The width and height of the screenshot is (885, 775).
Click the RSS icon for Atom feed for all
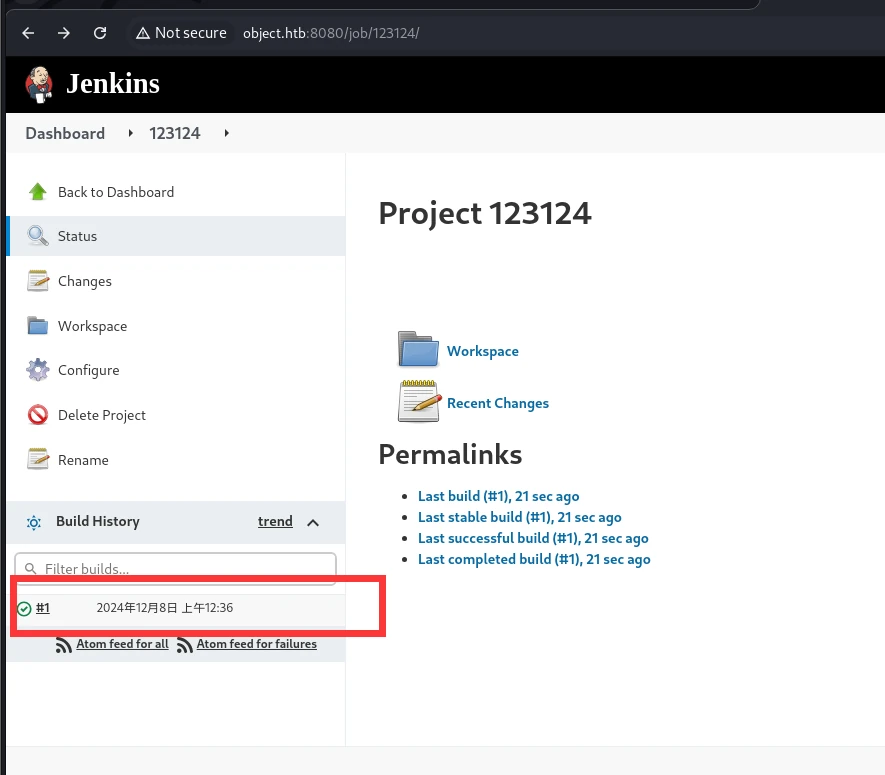[x=64, y=645]
